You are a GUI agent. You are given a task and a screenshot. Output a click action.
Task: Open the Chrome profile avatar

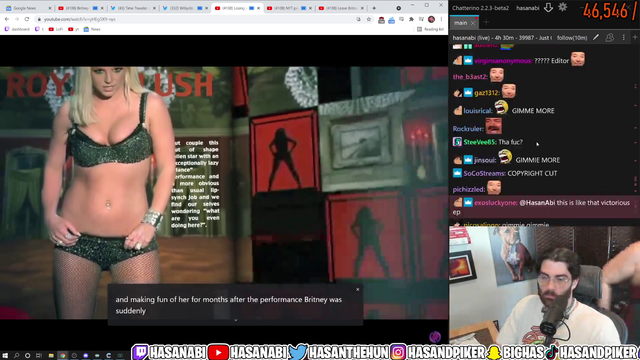(431, 19)
